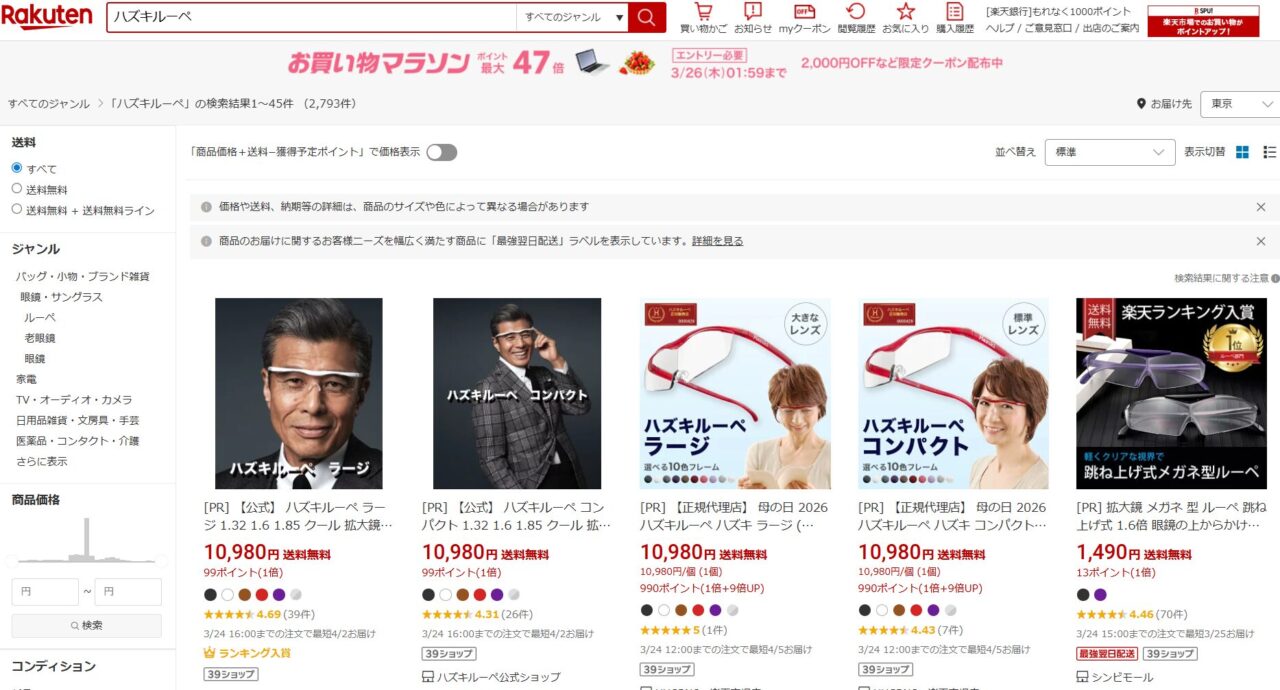This screenshot has height=690, width=1280.
Task: Switch to list view display icon
Action: (1270, 152)
